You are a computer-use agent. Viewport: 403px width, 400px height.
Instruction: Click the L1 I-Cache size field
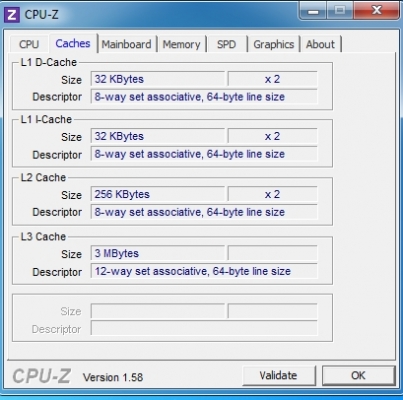(x=158, y=136)
